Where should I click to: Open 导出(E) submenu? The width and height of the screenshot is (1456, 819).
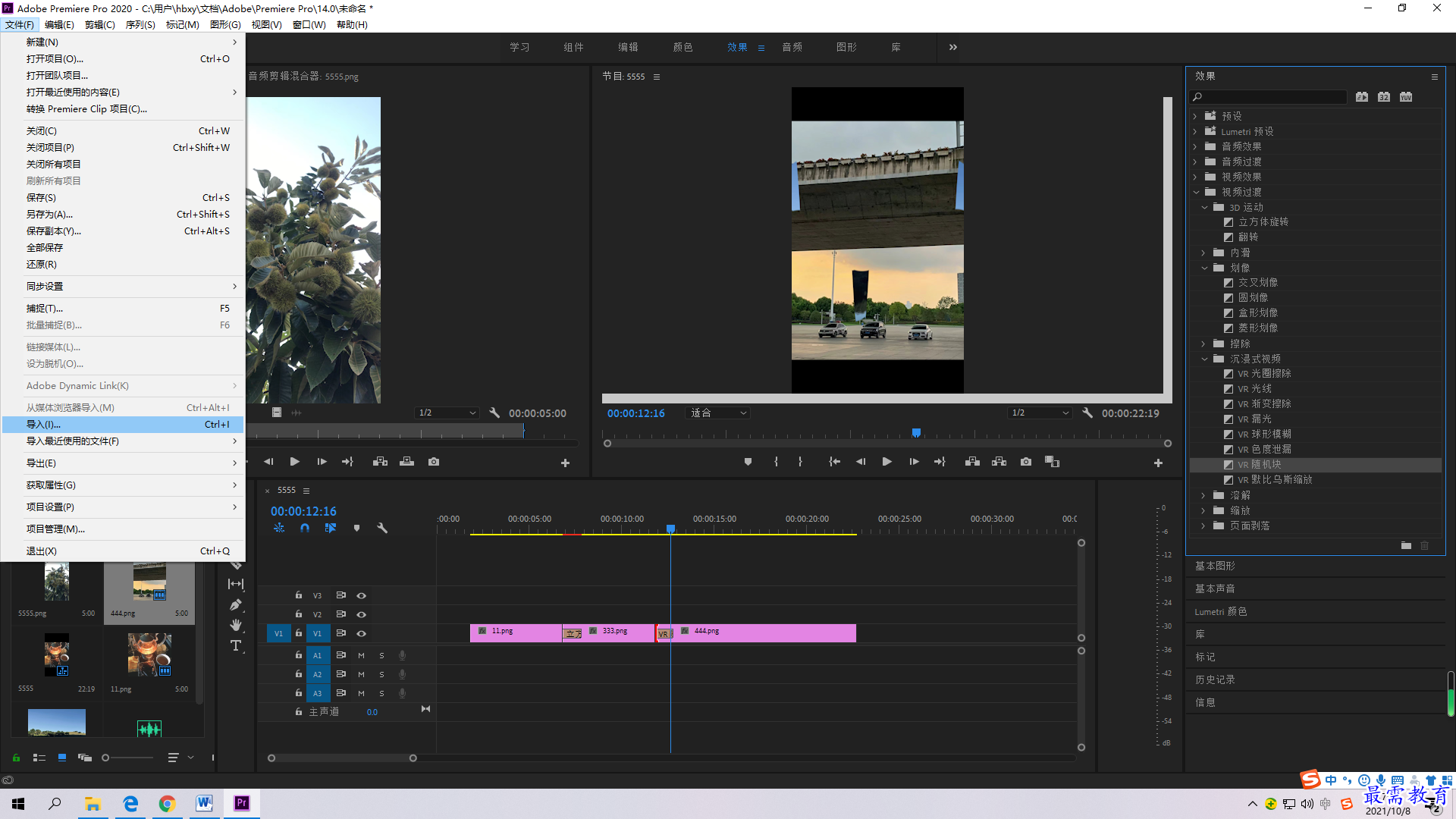123,463
